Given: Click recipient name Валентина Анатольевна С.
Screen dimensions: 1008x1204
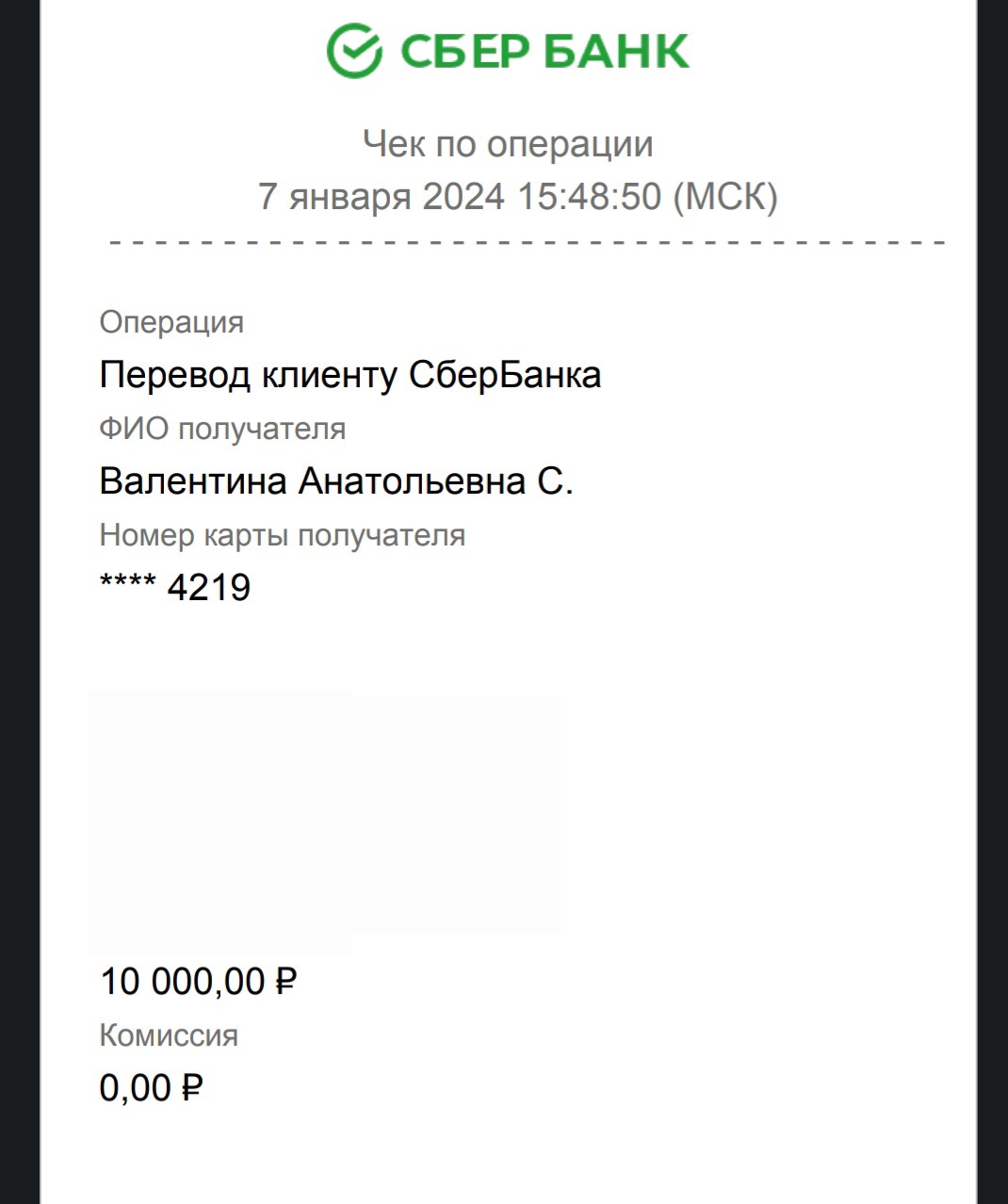Looking at the screenshot, I should point(336,481).
